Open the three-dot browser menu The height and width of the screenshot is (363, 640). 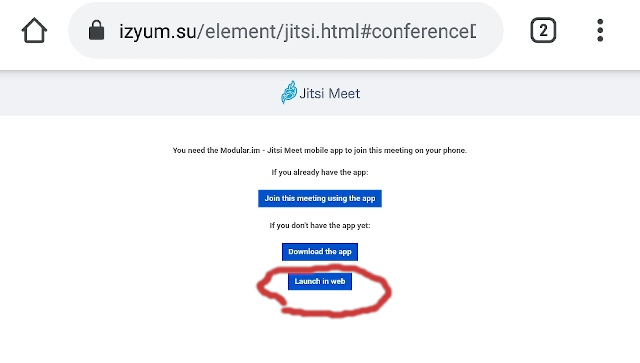click(600, 30)
